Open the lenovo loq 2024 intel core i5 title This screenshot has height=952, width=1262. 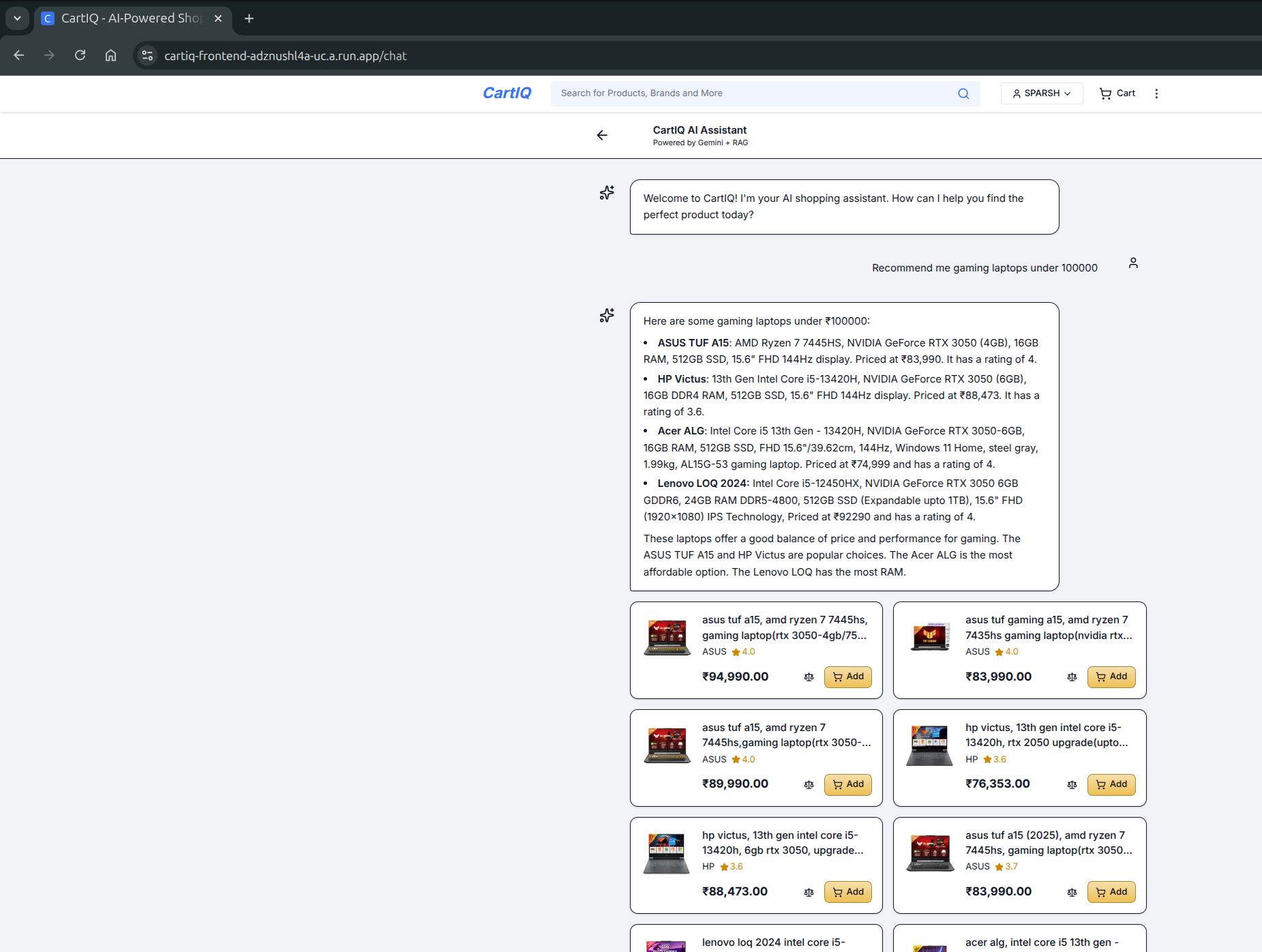773,942
